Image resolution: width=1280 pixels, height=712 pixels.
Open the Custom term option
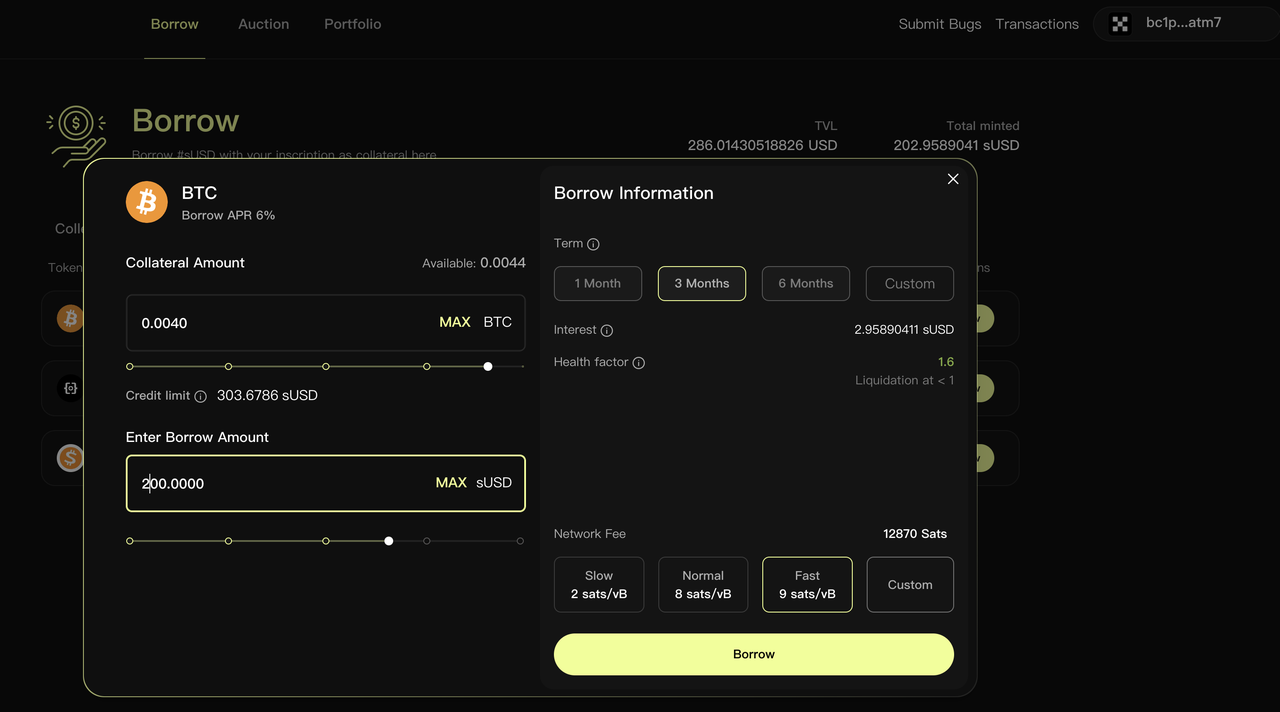(909, 284)
